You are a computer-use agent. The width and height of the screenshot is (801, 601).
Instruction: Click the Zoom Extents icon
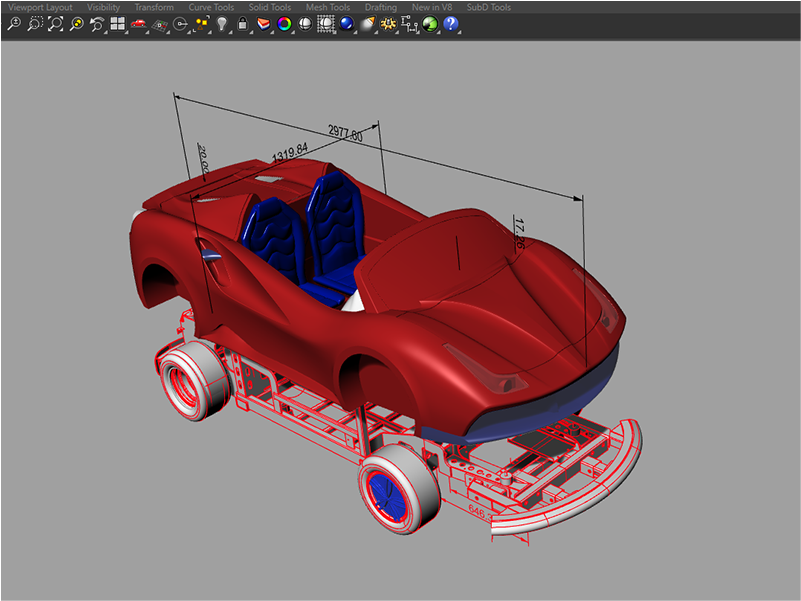click(x=56, y=24)
